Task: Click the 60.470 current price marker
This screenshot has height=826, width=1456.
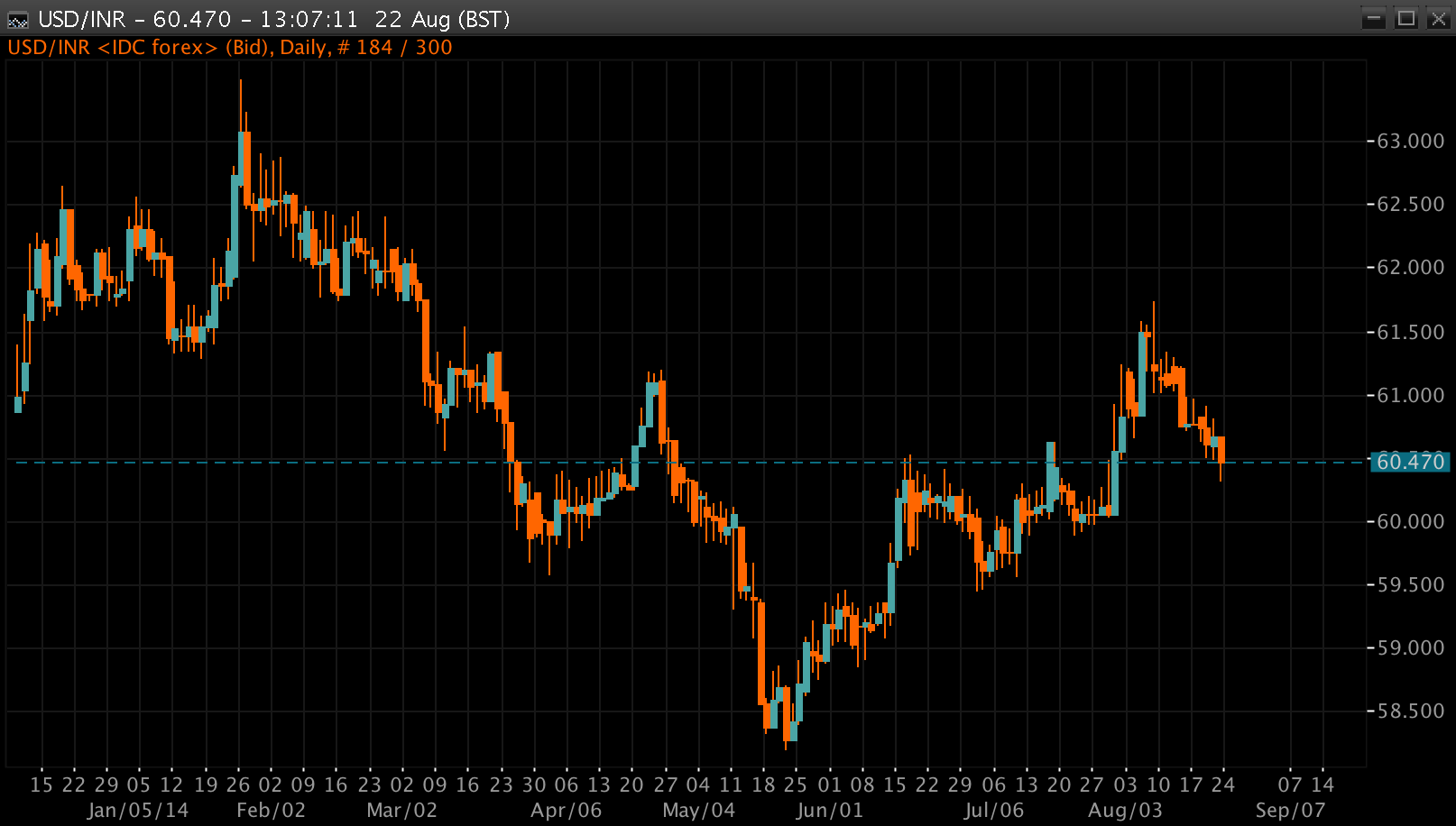Action: [1410, 462]
